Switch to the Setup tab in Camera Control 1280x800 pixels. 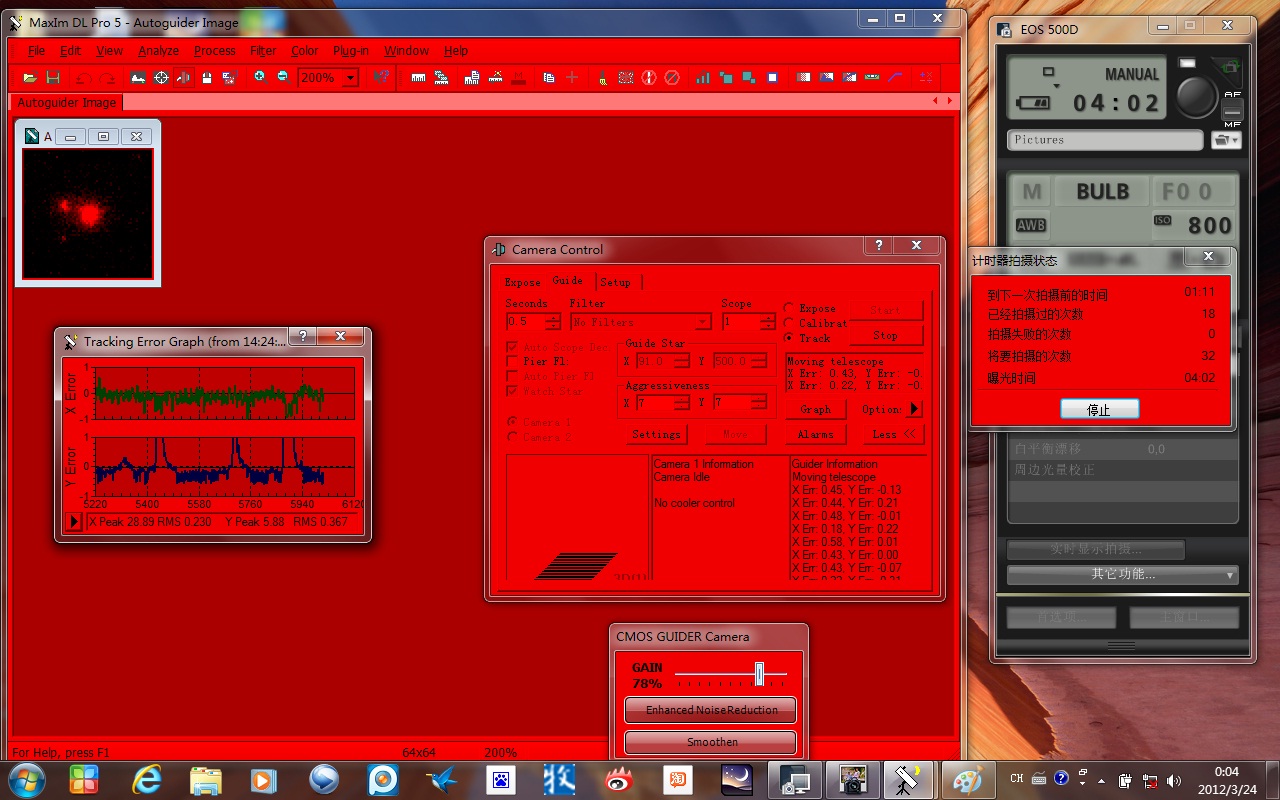[616, 283]
